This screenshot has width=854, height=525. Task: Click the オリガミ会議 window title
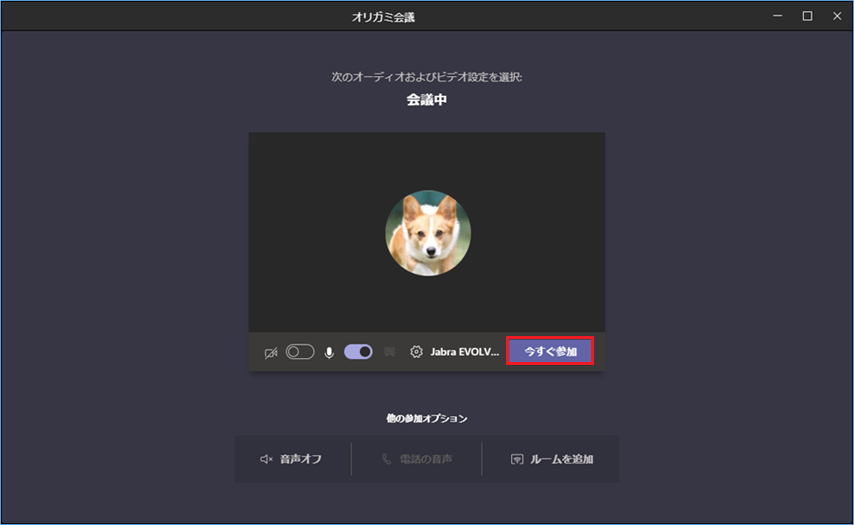(383, 17)
